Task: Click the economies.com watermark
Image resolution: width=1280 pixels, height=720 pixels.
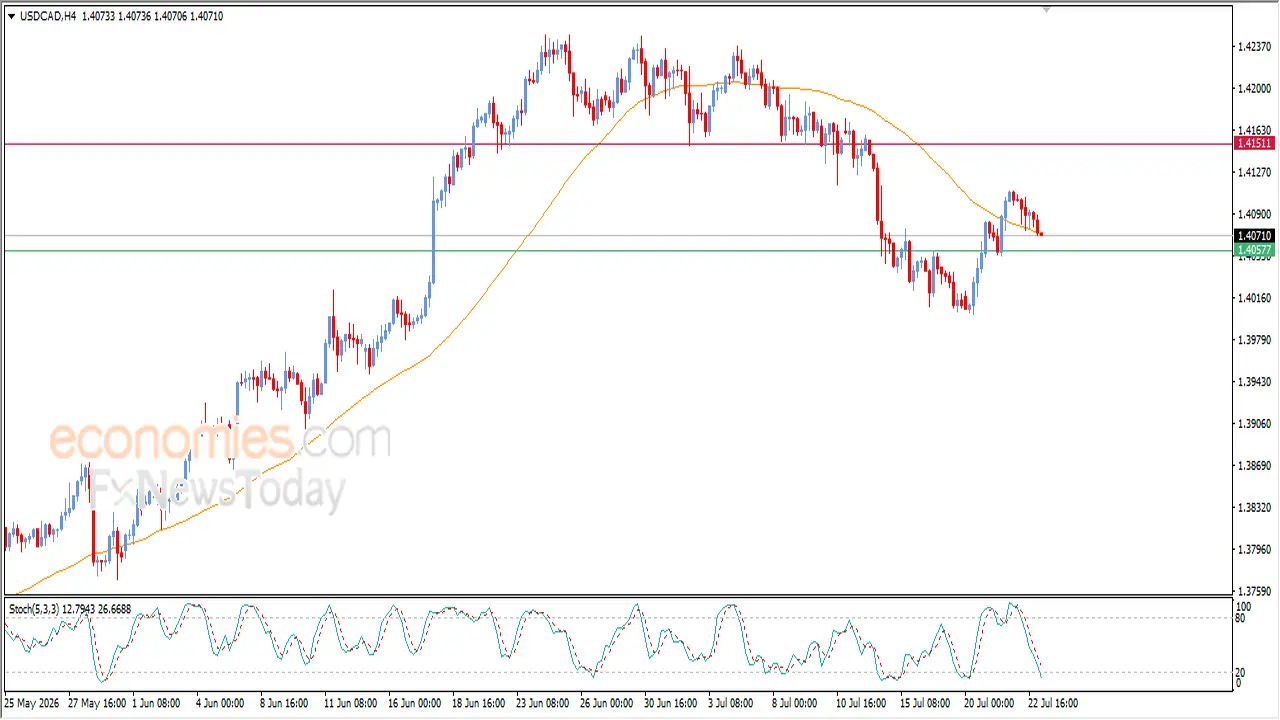Action: (219, 440)
